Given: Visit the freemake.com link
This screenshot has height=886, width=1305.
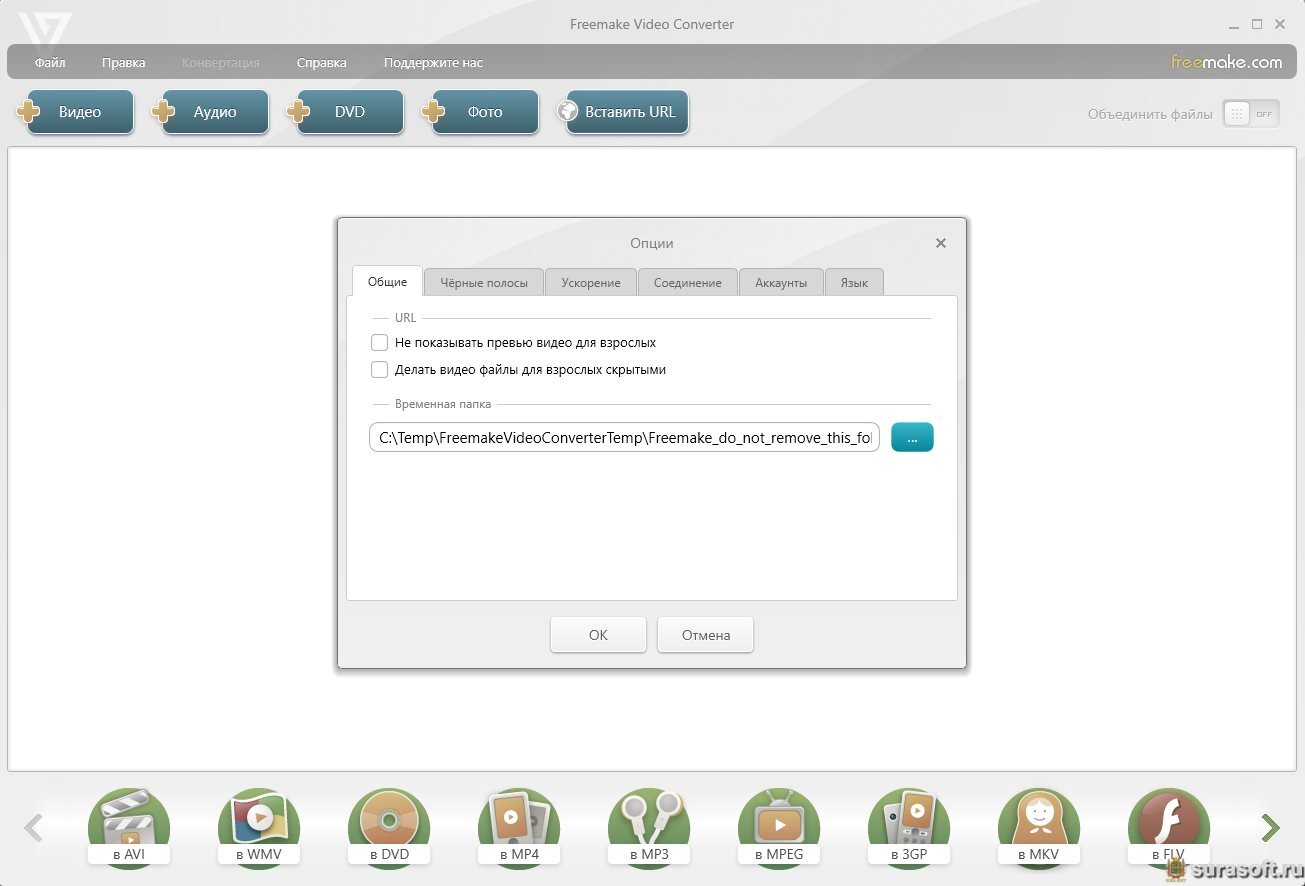Looking at the screenshot, I should click(1227, 62).
